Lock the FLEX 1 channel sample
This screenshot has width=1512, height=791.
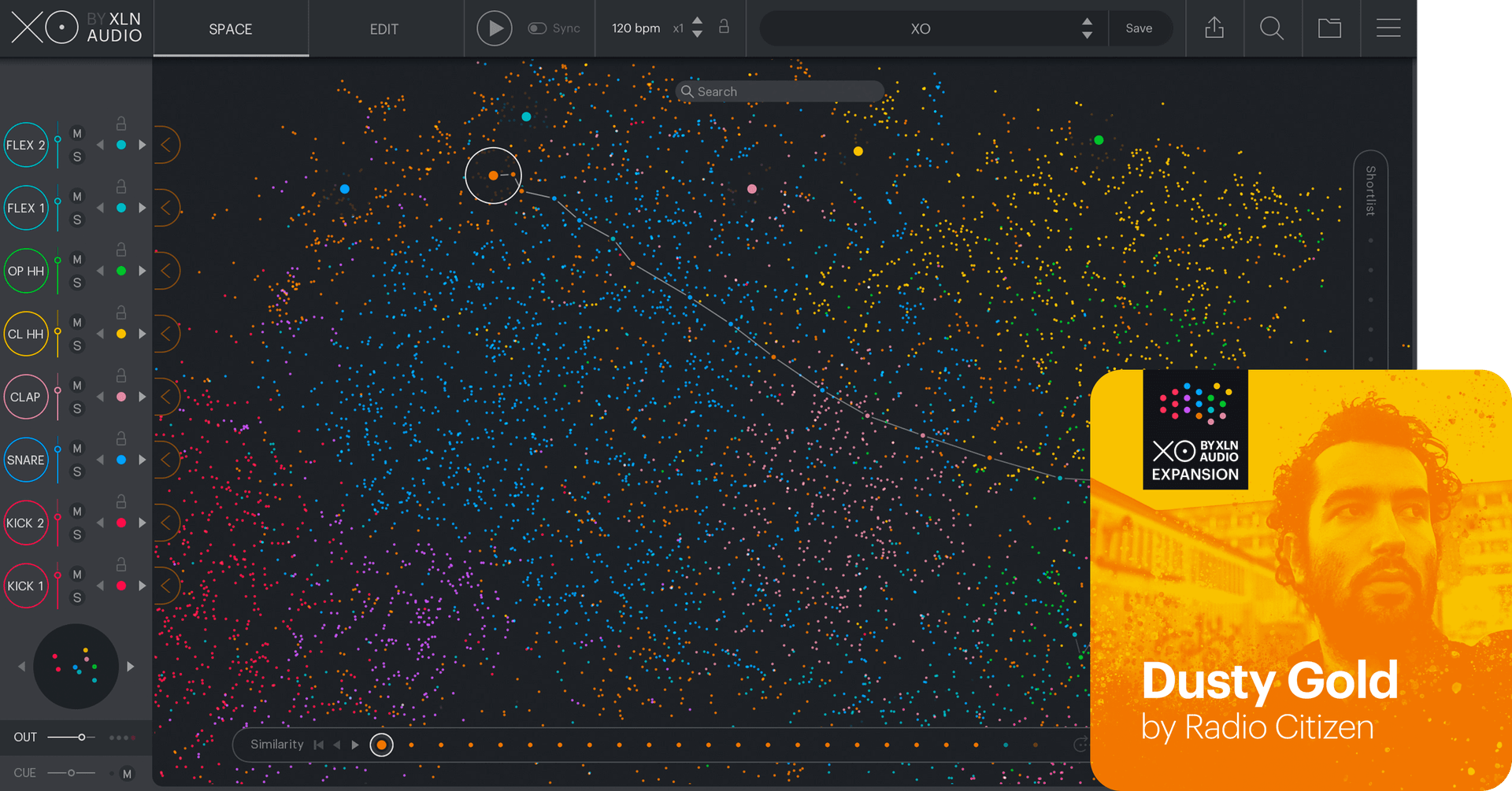tap(121, 187)
